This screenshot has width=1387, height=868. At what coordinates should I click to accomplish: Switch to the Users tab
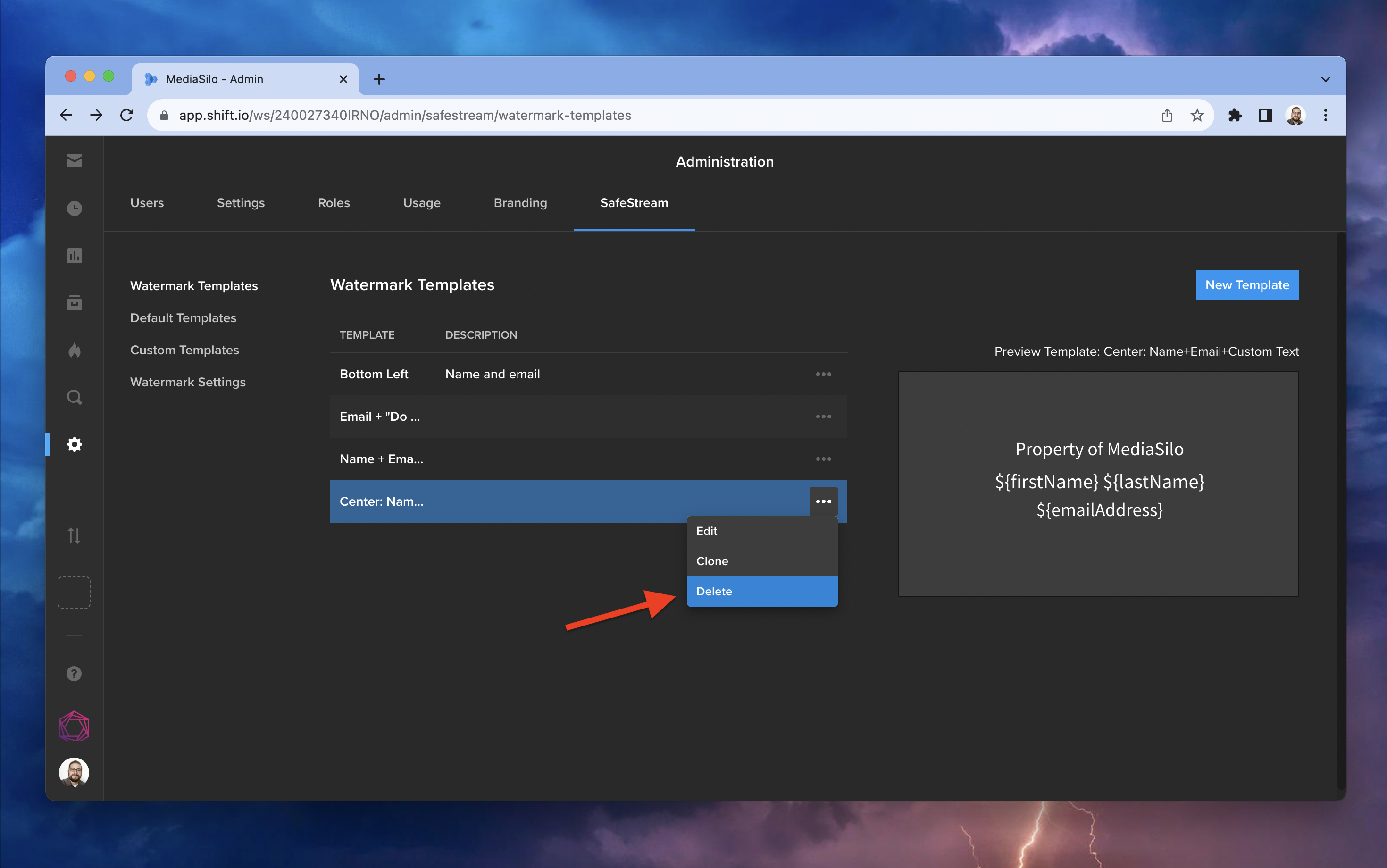pyautogui.click(x=147, y=203)
